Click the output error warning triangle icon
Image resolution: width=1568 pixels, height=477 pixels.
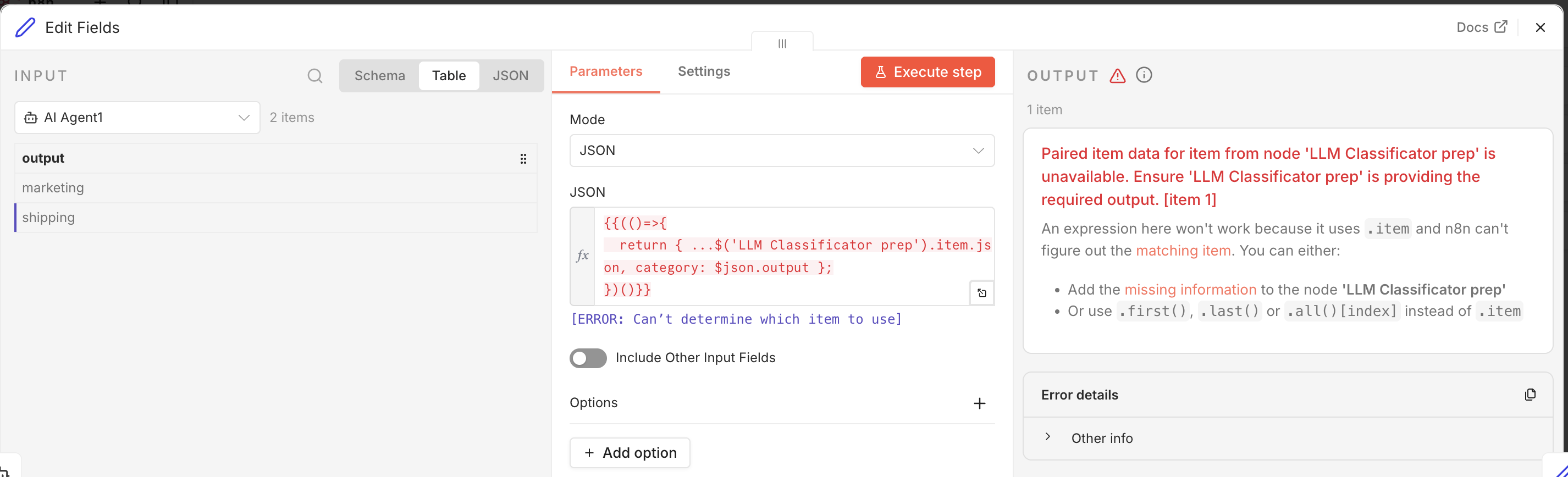(x=1117, y=76)
